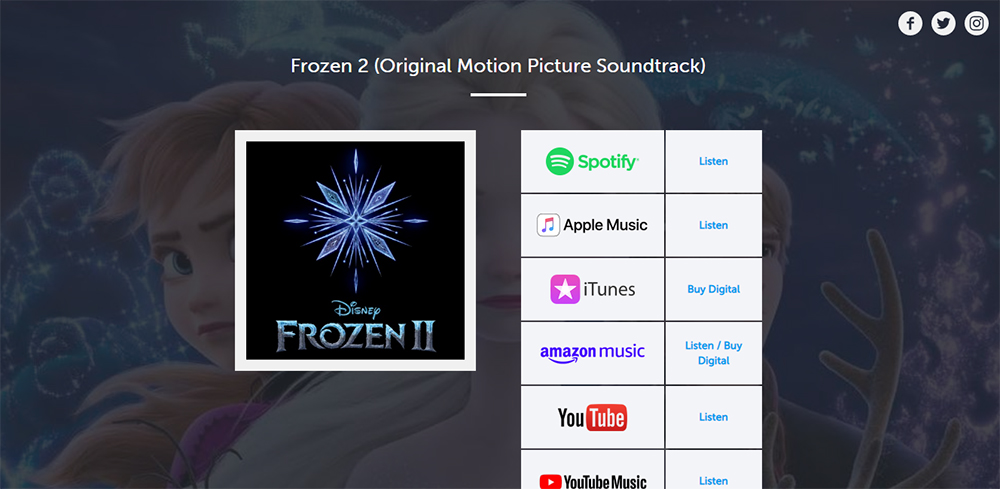Click the Disney Frozen II logo text
This screenshot has width=1000, height=489.
355,327
